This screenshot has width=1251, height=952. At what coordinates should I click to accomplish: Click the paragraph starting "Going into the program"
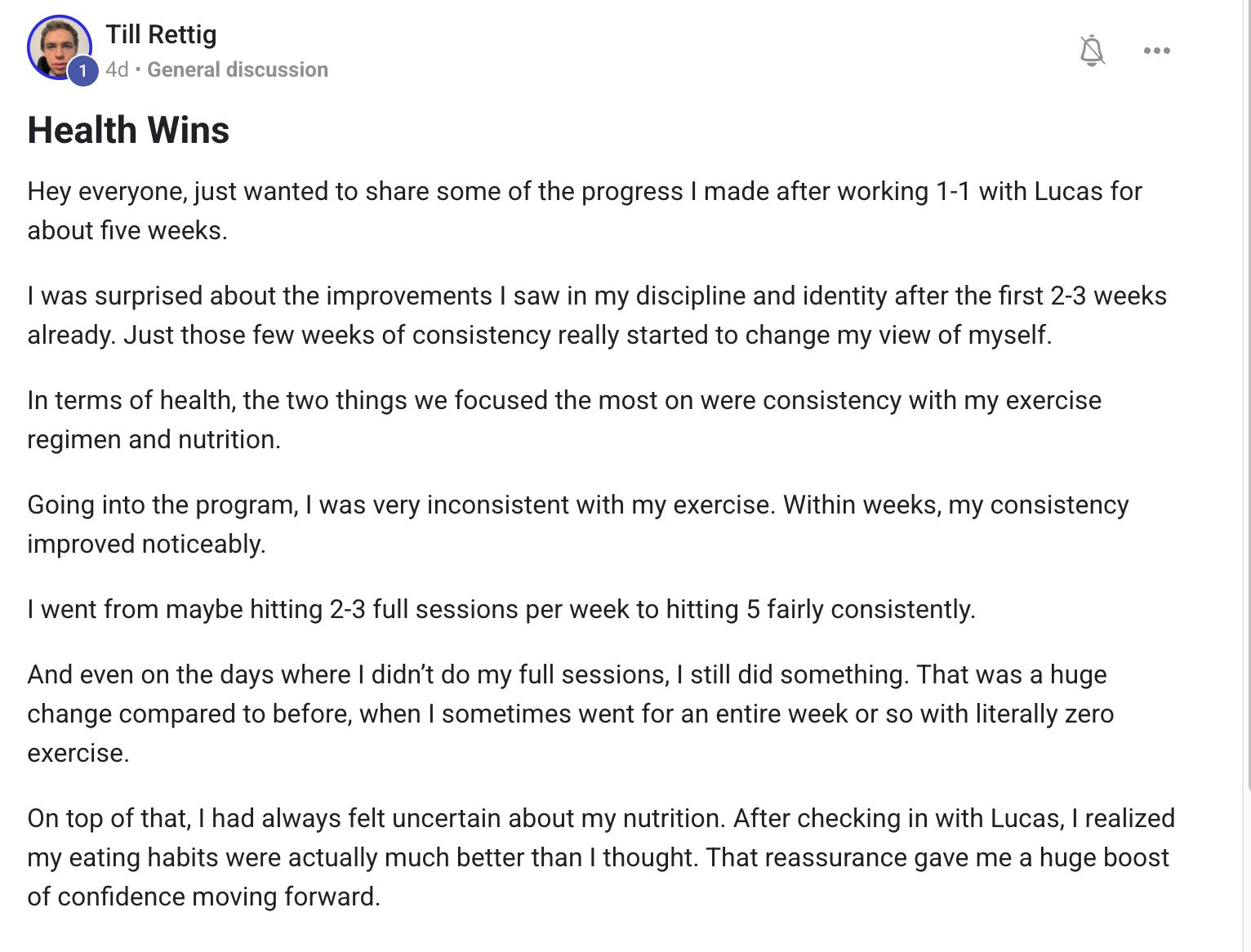point(577,505)
